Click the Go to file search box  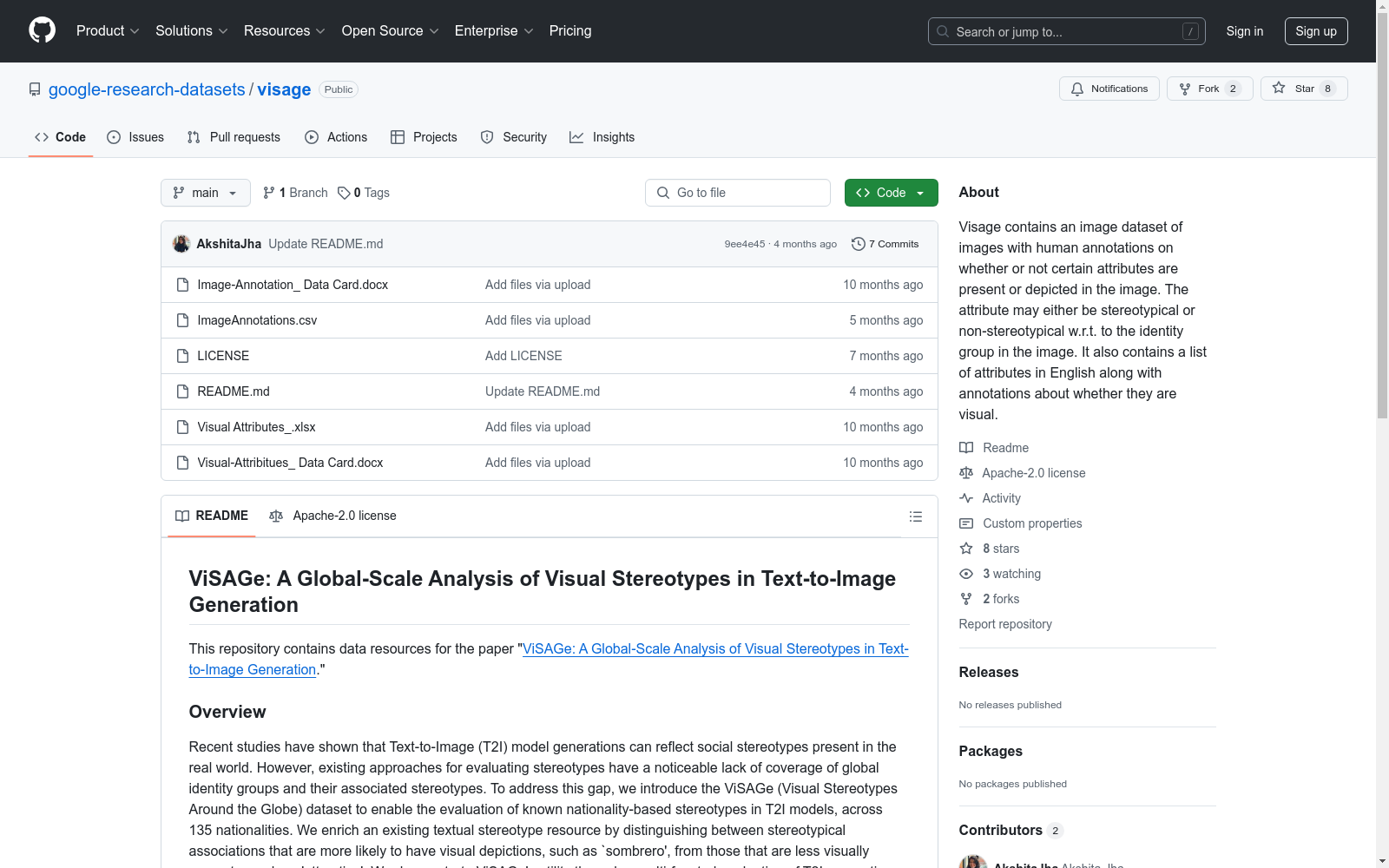(738, 193)
